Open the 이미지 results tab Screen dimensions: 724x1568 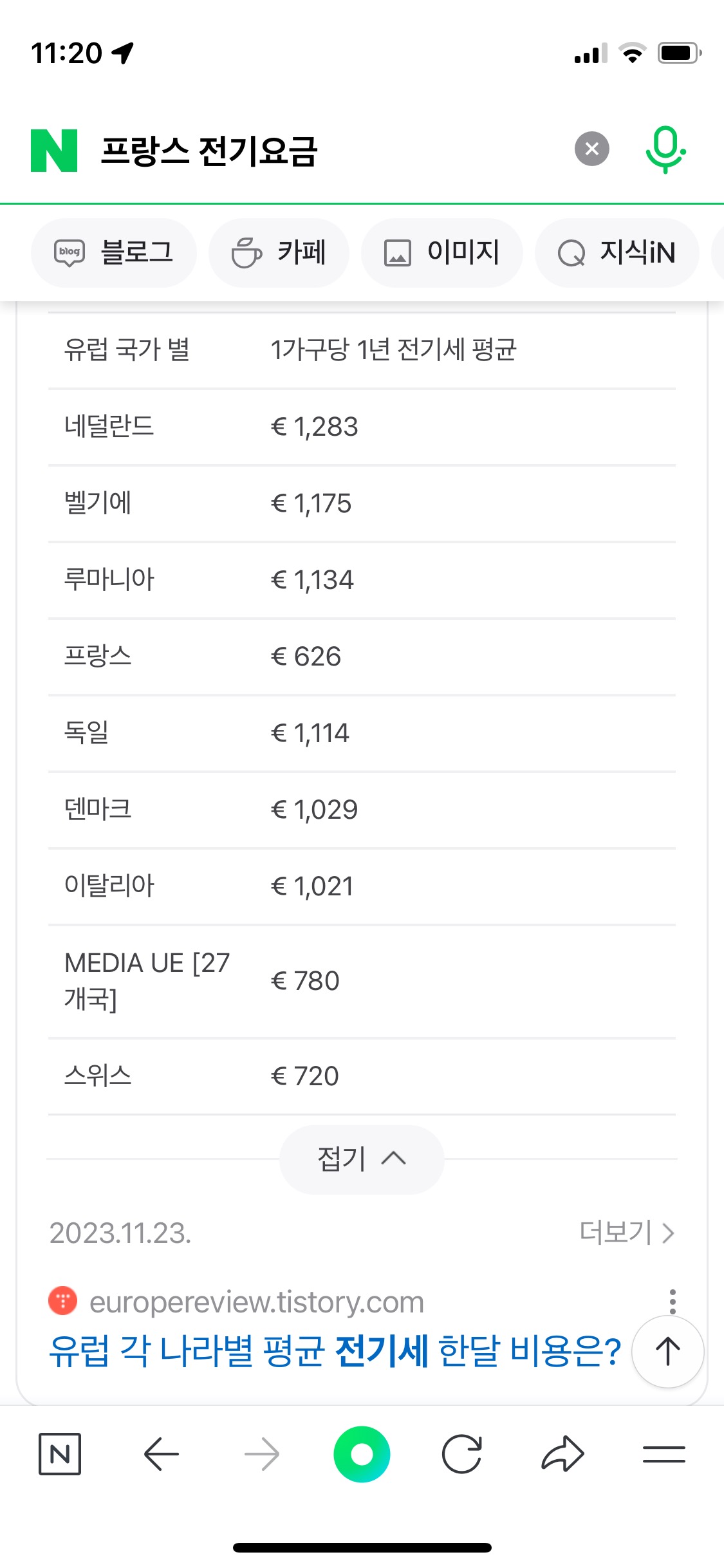point(441,252)
